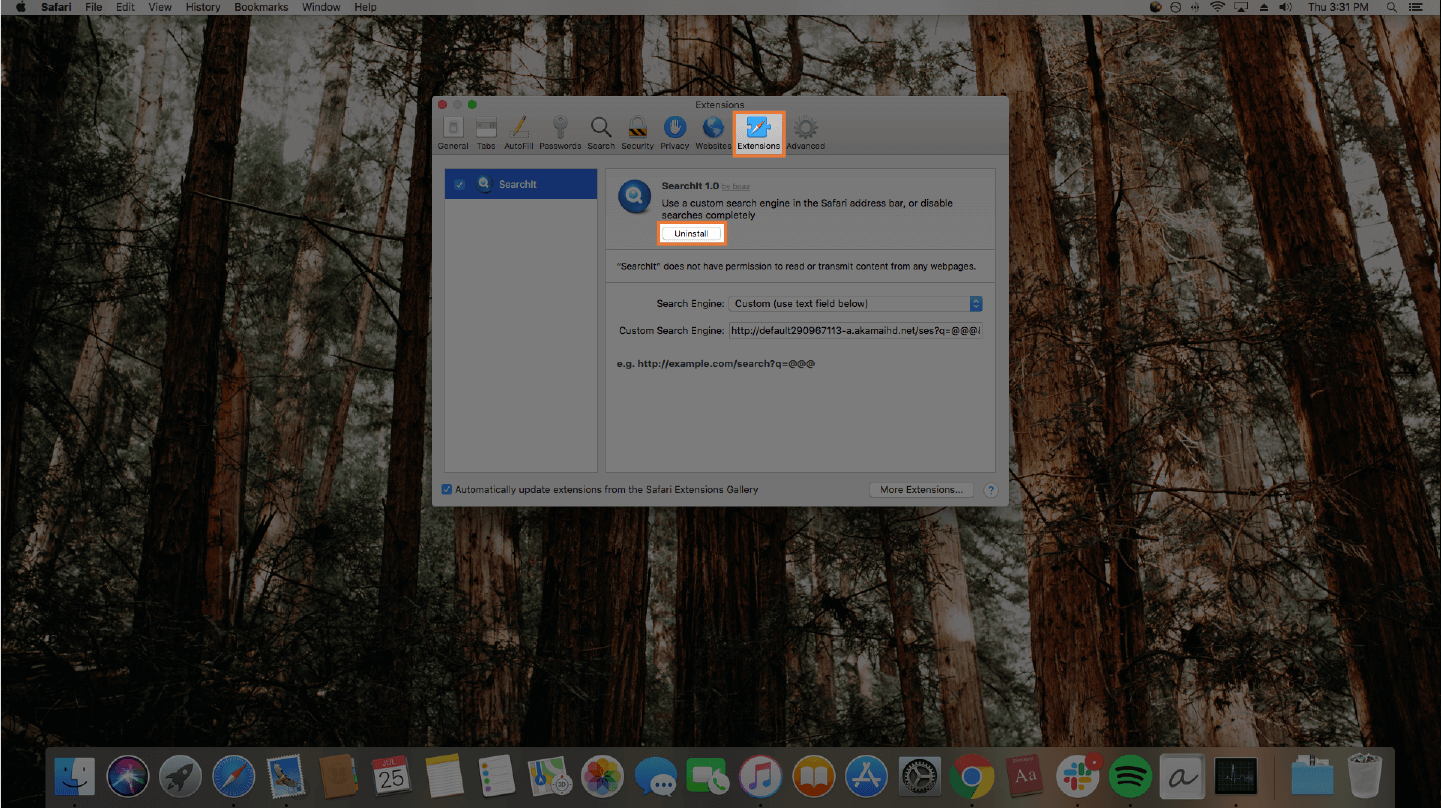Click the AirPlay display icon
Viewport: 1441px width, 808px height.
(x=1242, y=7)
